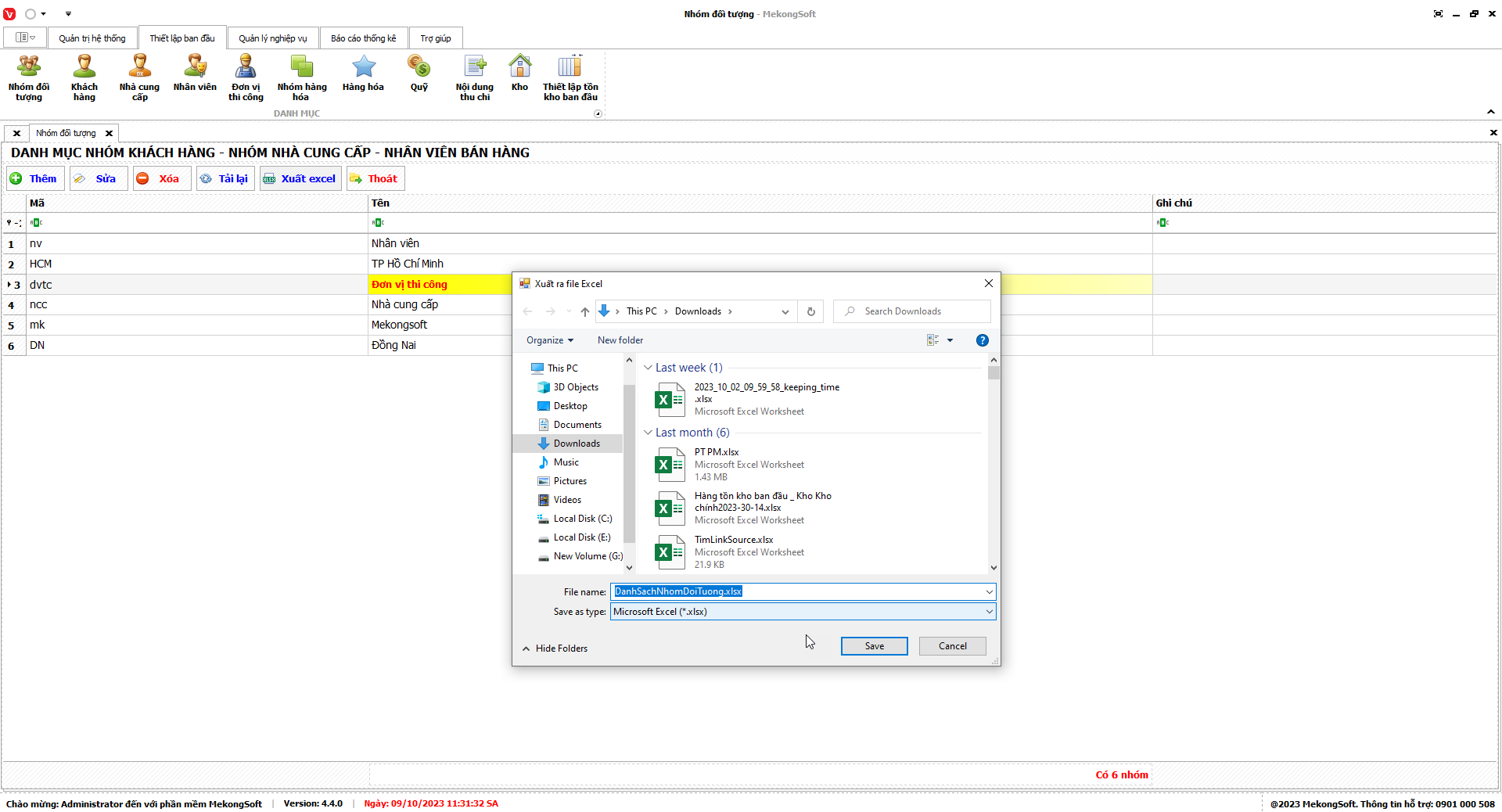1502x812 pixels.
Task: Create a New folder in dialog
Action: (x=620, y=340)
